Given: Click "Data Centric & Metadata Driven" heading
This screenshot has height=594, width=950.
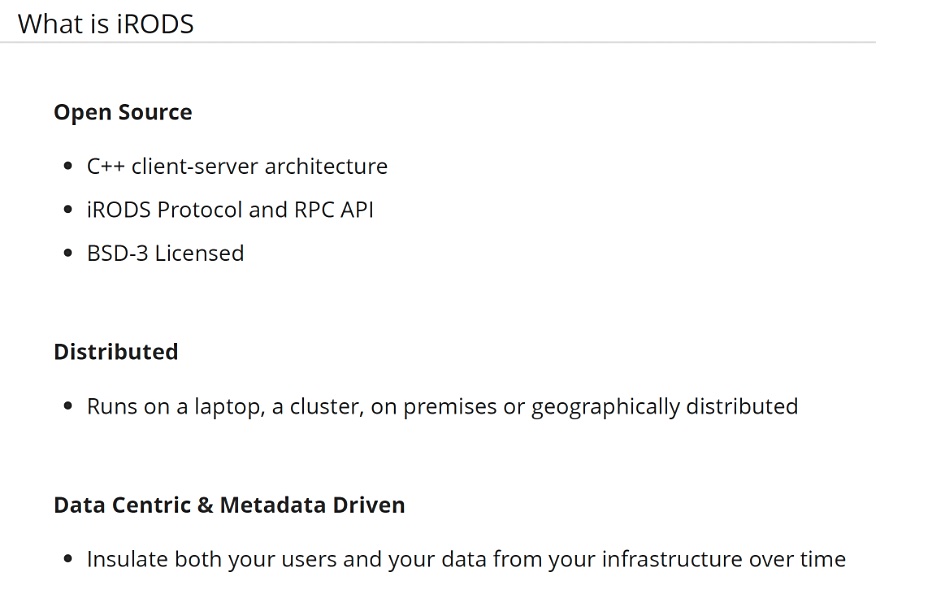Looking at the screenshot, I should 229,505.
